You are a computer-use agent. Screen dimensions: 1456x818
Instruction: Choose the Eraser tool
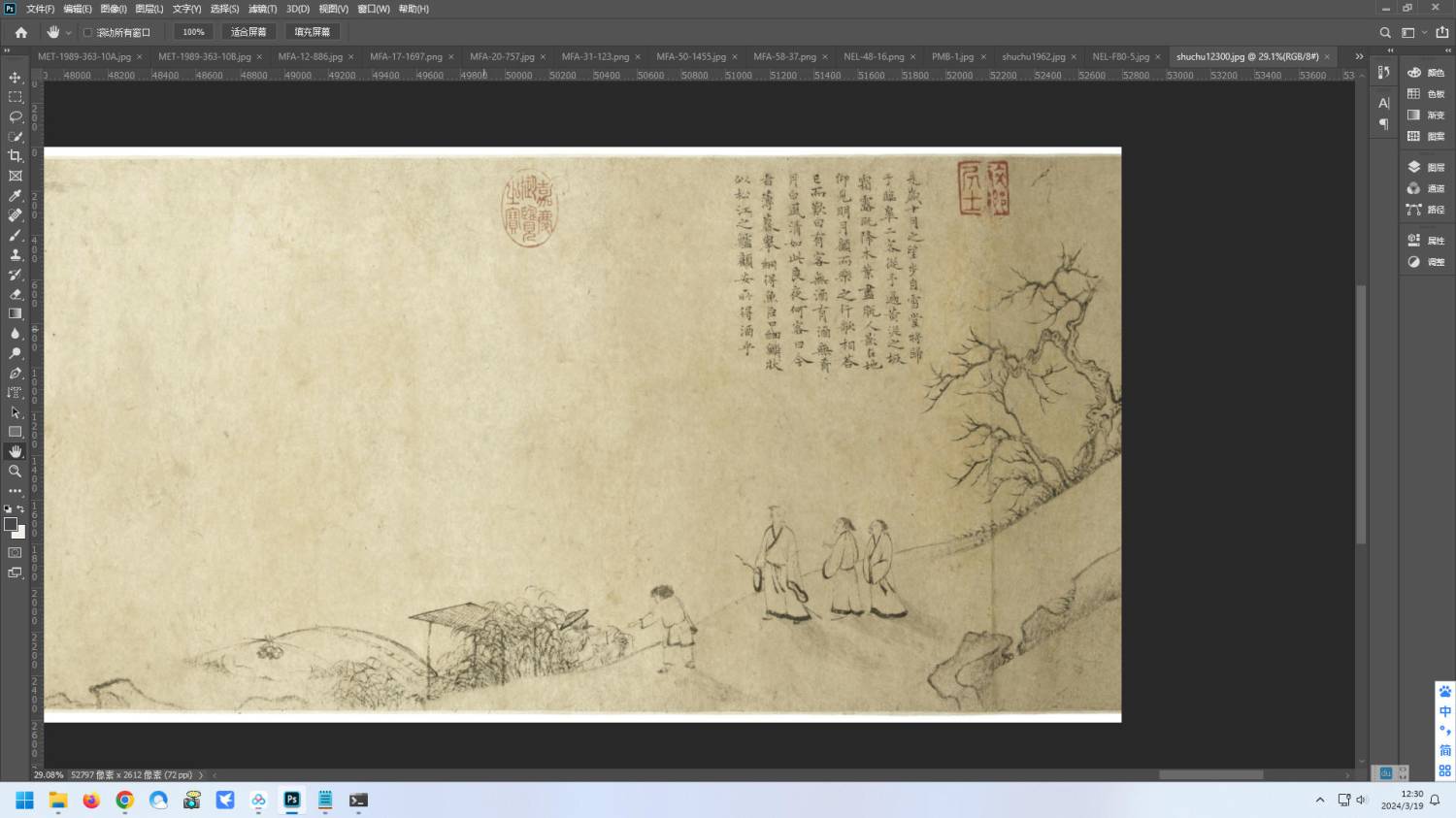tap(15, 294)
